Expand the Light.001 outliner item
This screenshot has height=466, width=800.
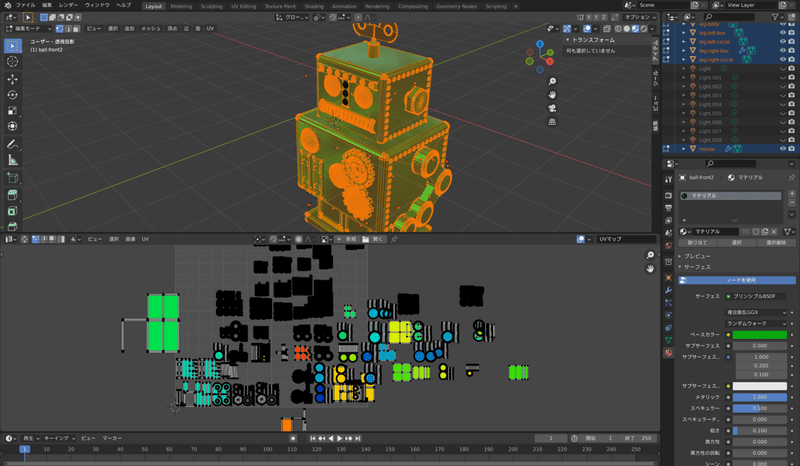pos(684,78)
